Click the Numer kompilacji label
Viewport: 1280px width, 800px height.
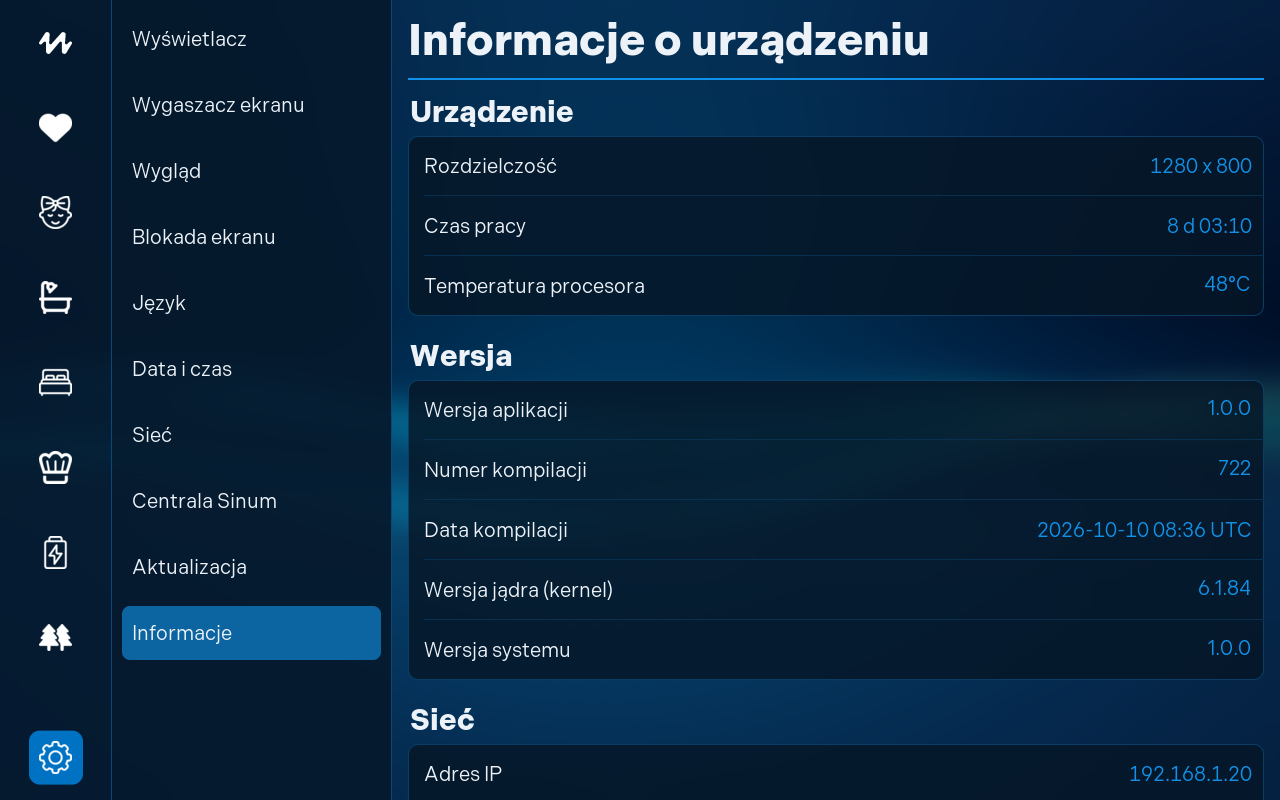505,470
